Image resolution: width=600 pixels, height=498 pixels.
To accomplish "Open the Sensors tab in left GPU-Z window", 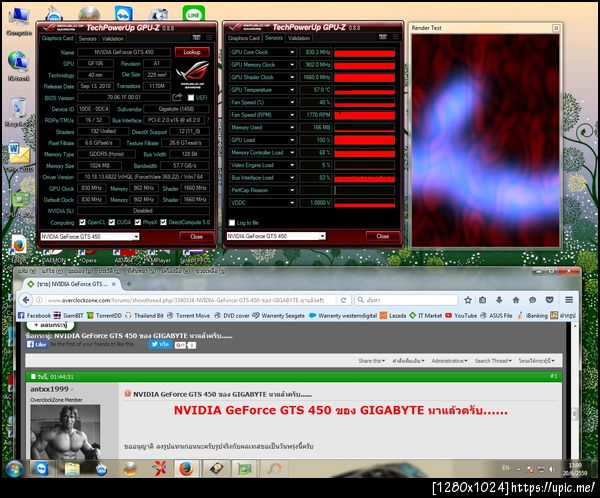I will coord(88,38).
